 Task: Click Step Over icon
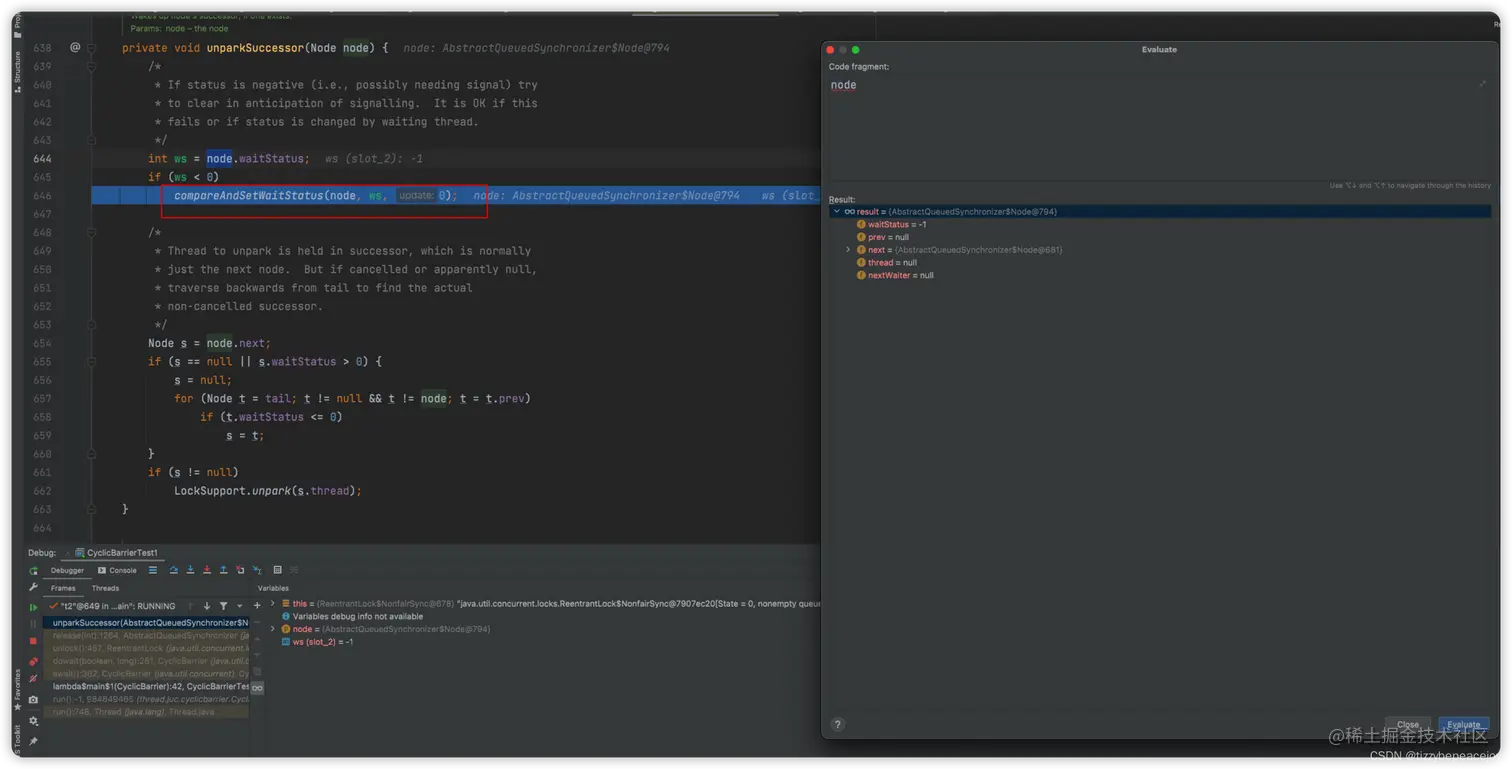tap(174, 570)
